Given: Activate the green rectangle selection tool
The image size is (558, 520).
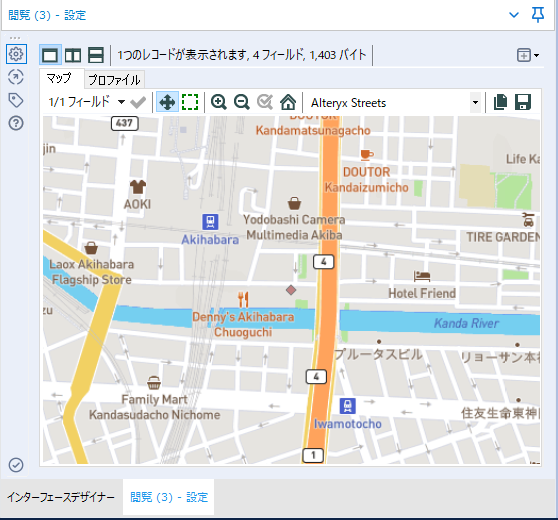Looking at the screenshot, I should [190, 102].
